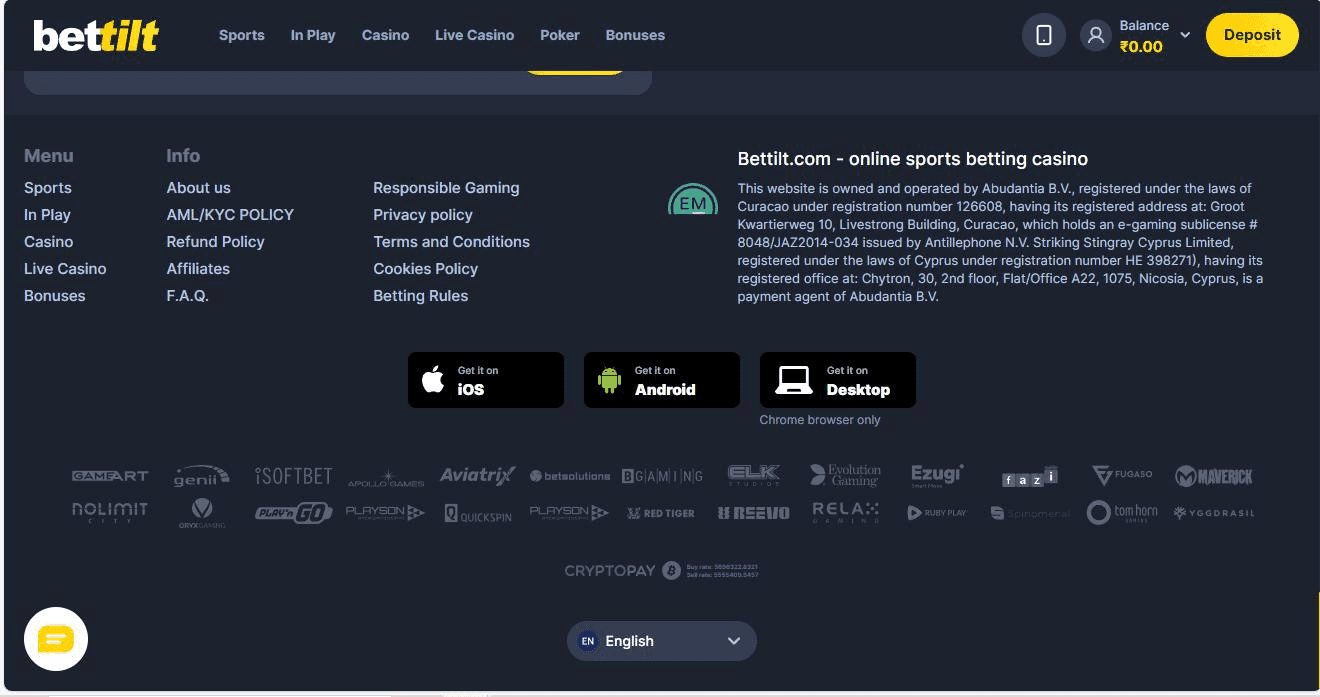Expand the Balance dropdown arrow

click(1185, 35)
